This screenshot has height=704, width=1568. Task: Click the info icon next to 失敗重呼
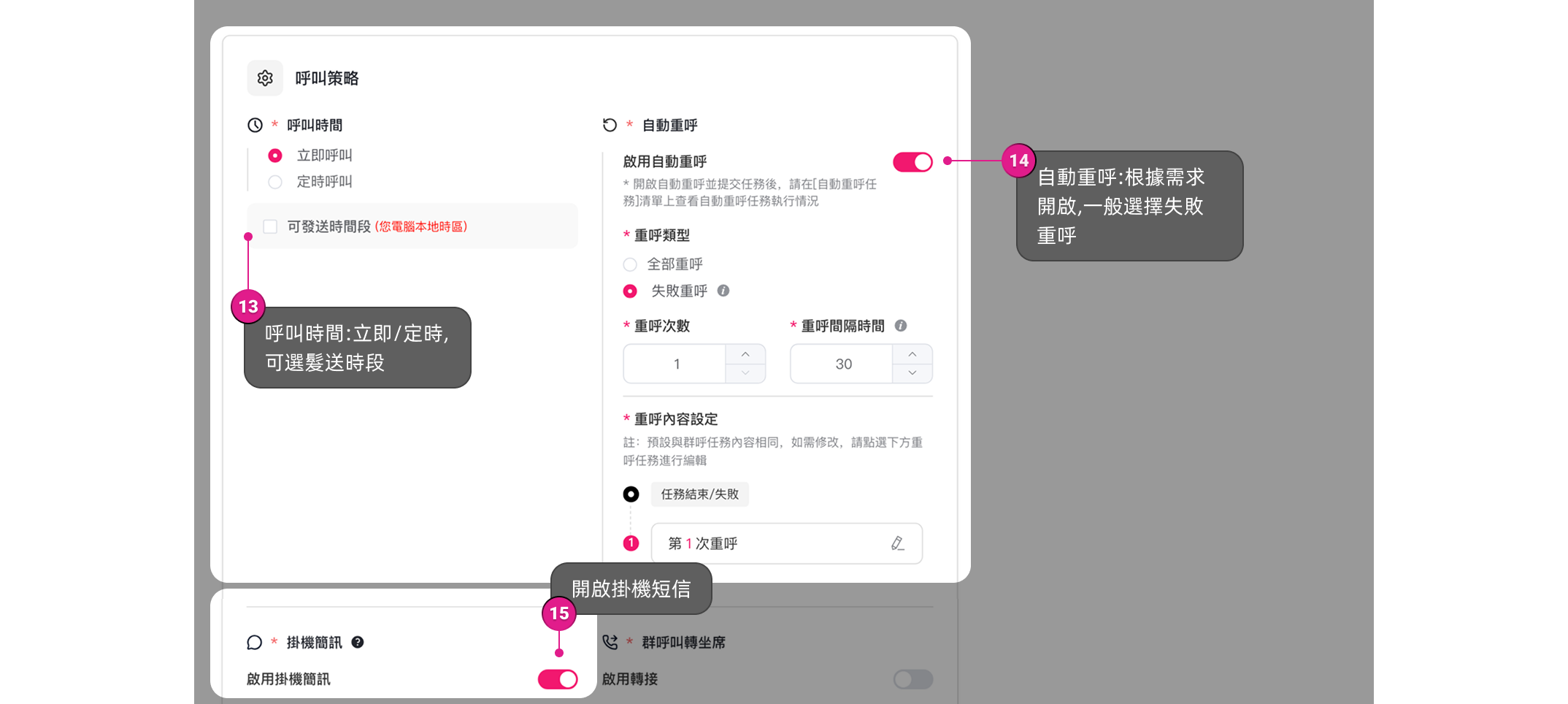click(723, 291)
